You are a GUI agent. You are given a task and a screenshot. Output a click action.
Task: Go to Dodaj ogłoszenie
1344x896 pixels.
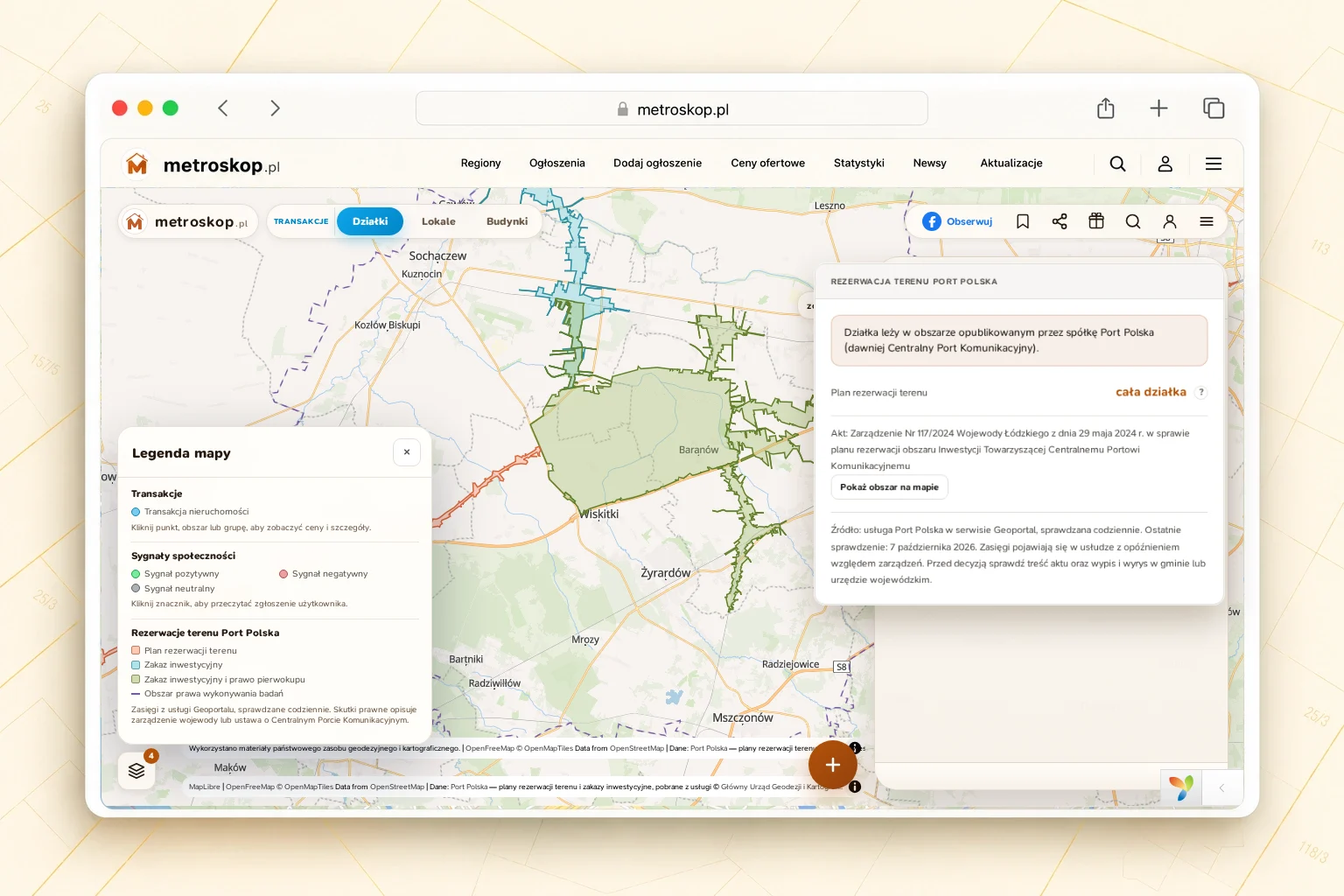click(x=657, y=163)
